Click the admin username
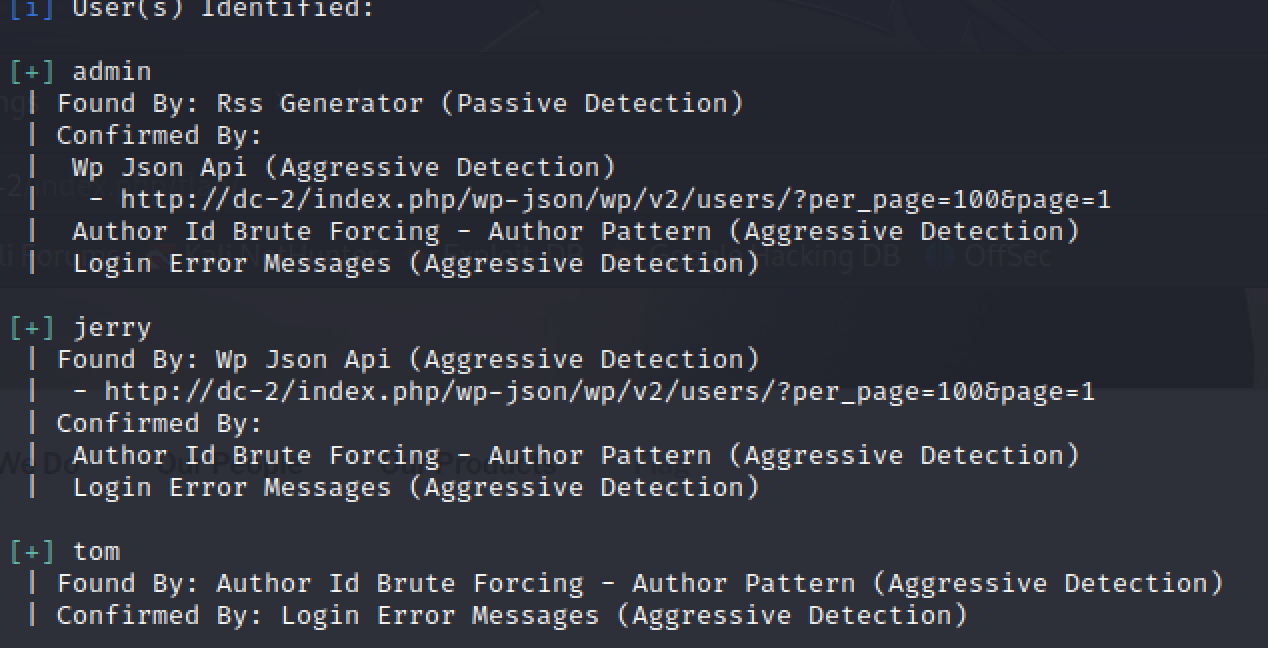1268x648 pixels. tap(112, 71)
